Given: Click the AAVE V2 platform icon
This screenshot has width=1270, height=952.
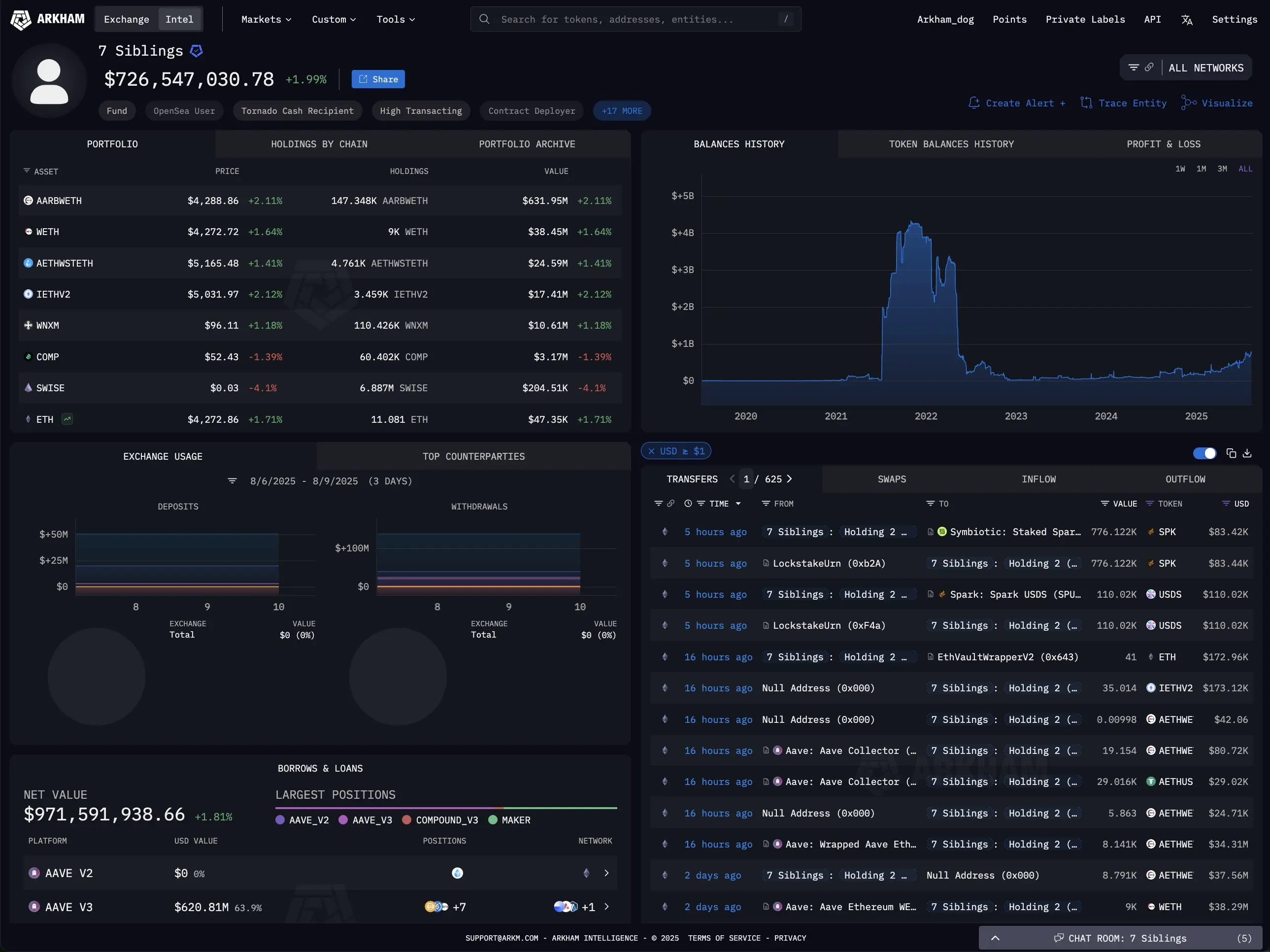Looking at the screenshot, I should pyautogui.click(x=34, y=873).
